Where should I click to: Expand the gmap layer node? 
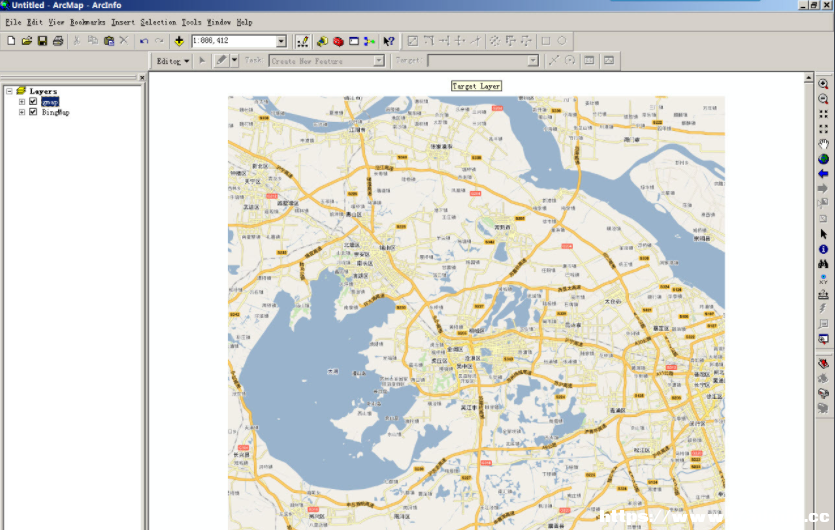[x=22, y=101]
